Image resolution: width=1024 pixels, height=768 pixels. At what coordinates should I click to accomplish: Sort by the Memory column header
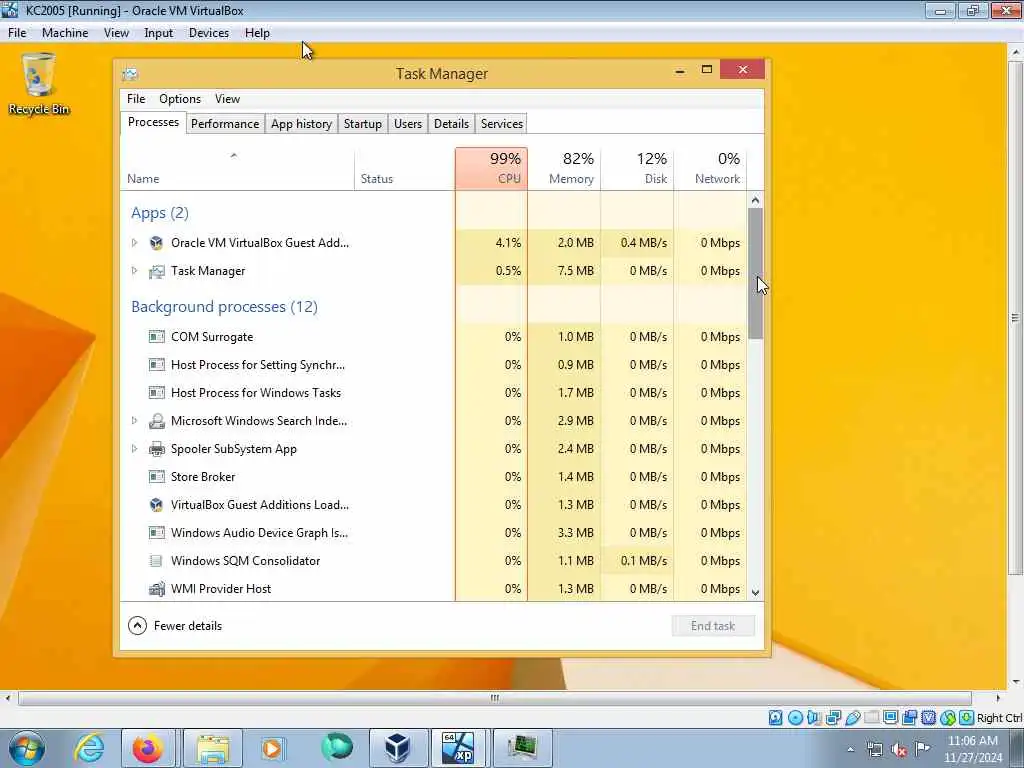(564, 168)
